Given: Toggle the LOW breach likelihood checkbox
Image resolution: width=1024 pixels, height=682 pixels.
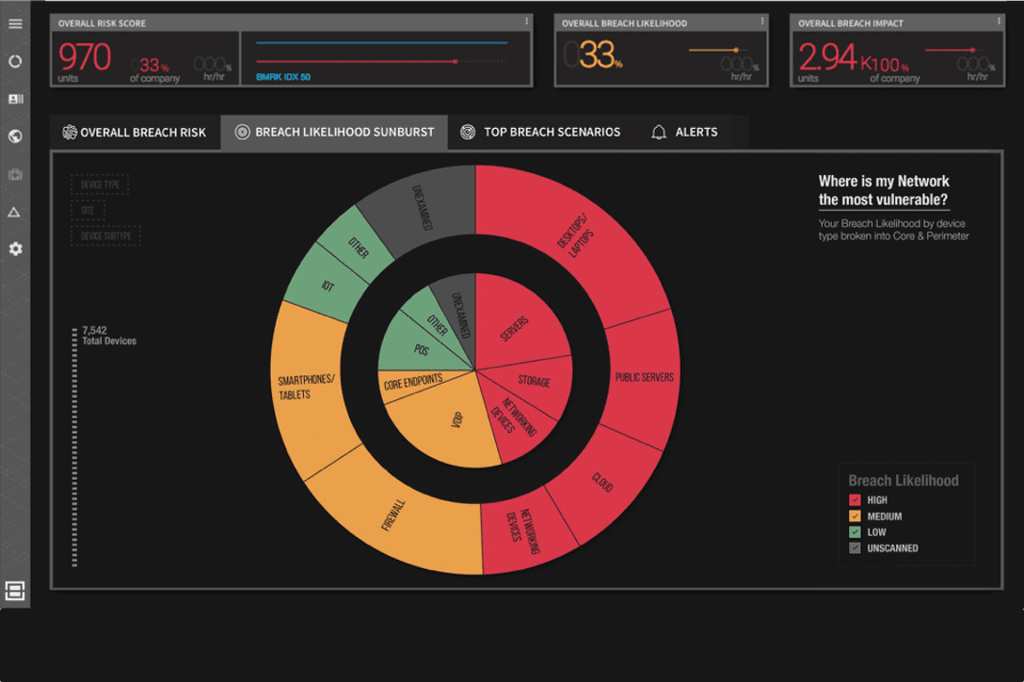Looking at the screenshot, I should coord(855,532).
